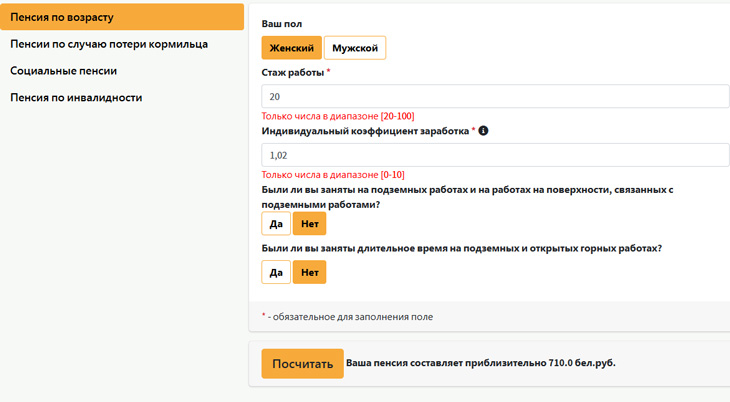This screenshot has height=402, width=730.
Task: Click the range hint [20-100] text
Action: point(338,116)
